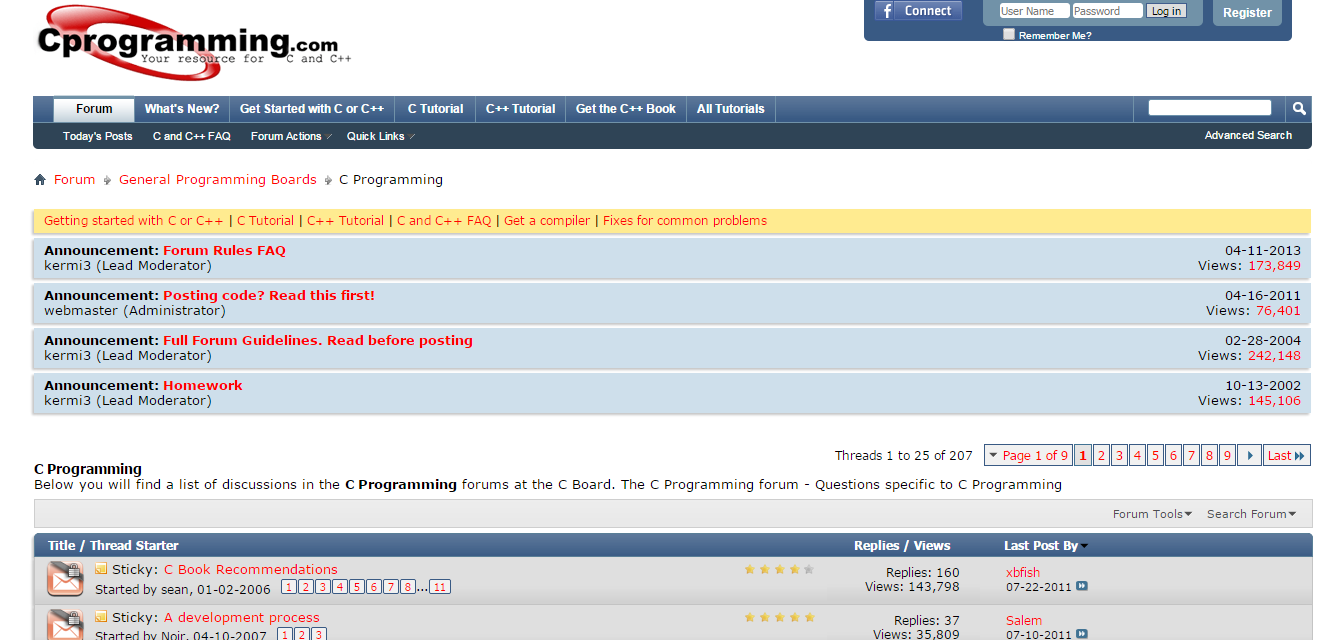Go to page 9 in forum pagination
Viewport: 1336px width, 640px height.
(1227, 455)
